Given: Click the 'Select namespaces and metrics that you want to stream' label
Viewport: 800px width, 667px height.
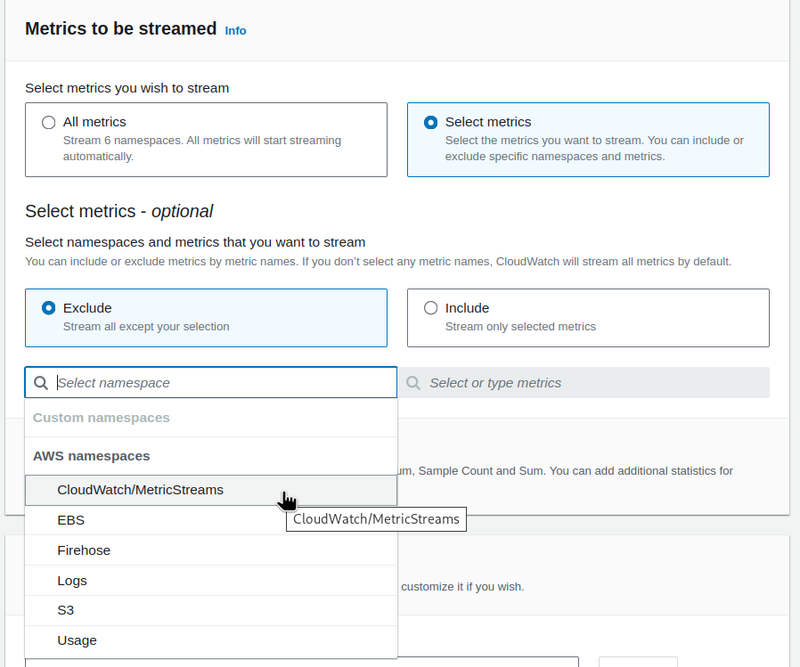Looking at the screenshot, I should pyautogui.click(x=195, y=242).
